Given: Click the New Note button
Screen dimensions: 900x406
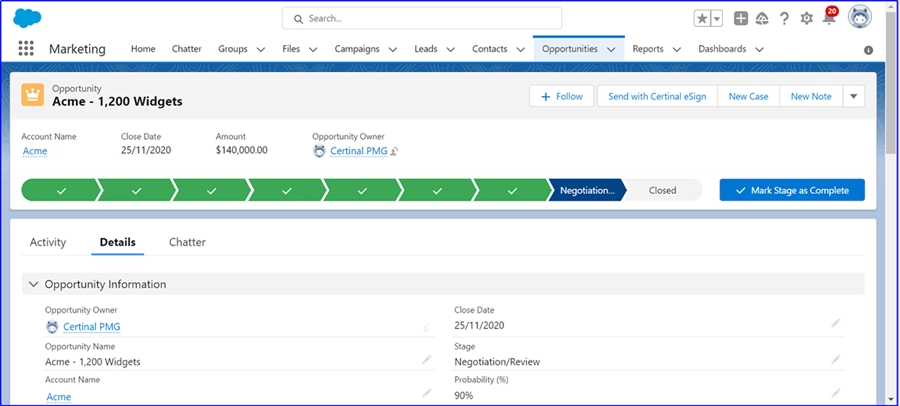Looking at the screenshot, I should pos(811,96).
